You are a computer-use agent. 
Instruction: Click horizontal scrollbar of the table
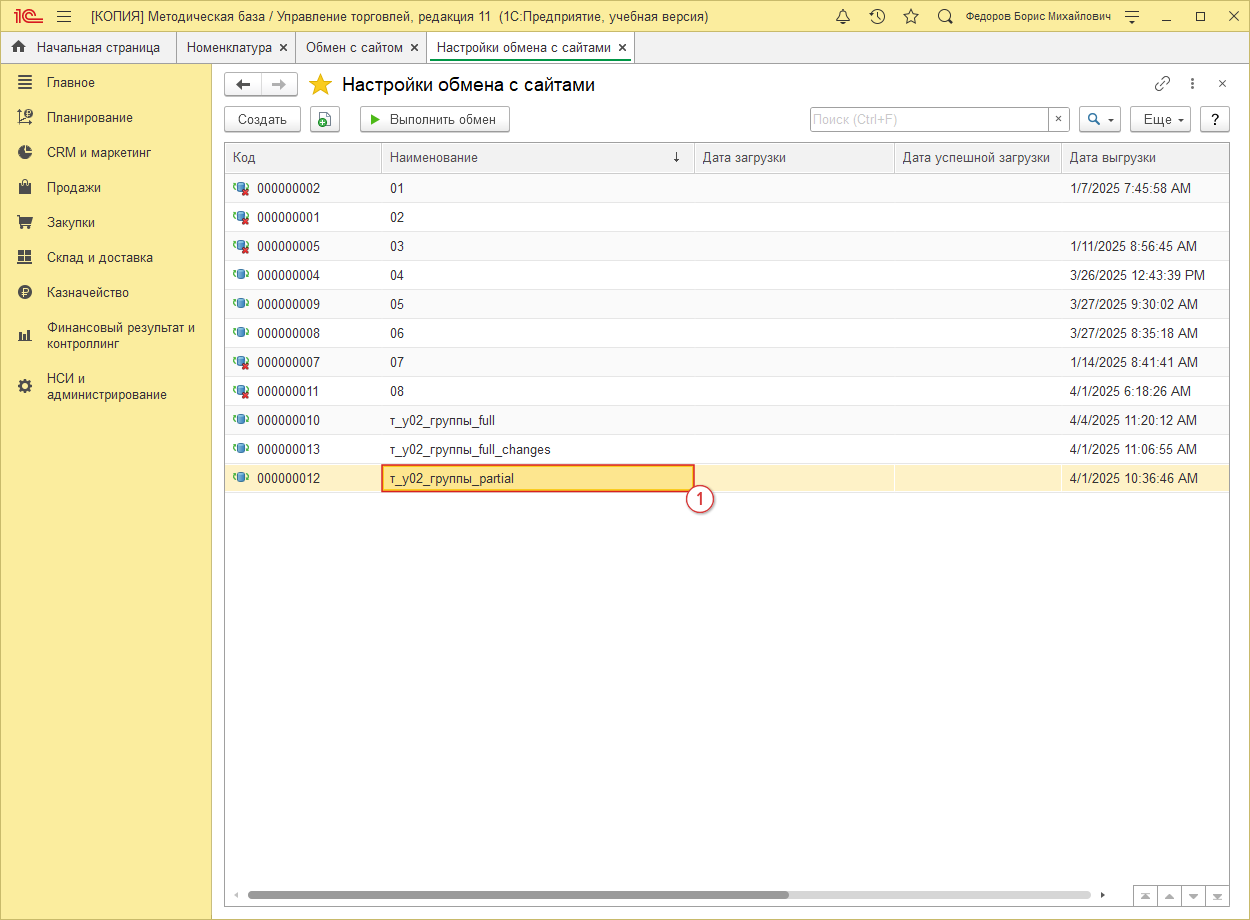[x=518, y=895]
